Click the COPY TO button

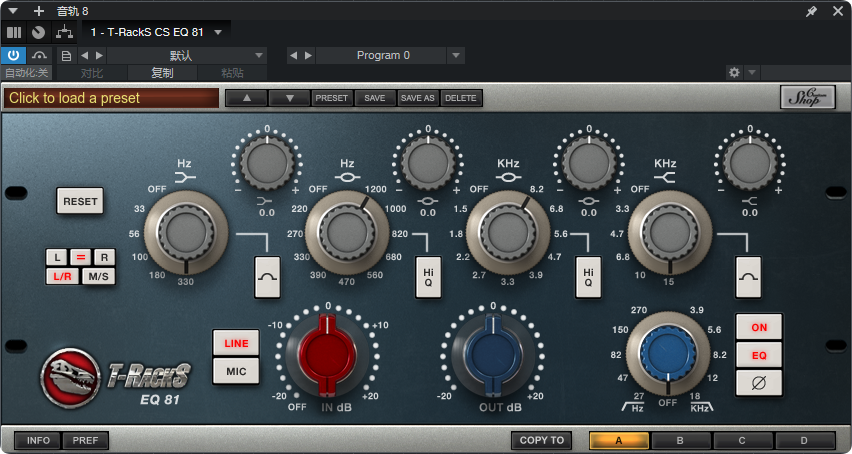pos(542,440)
